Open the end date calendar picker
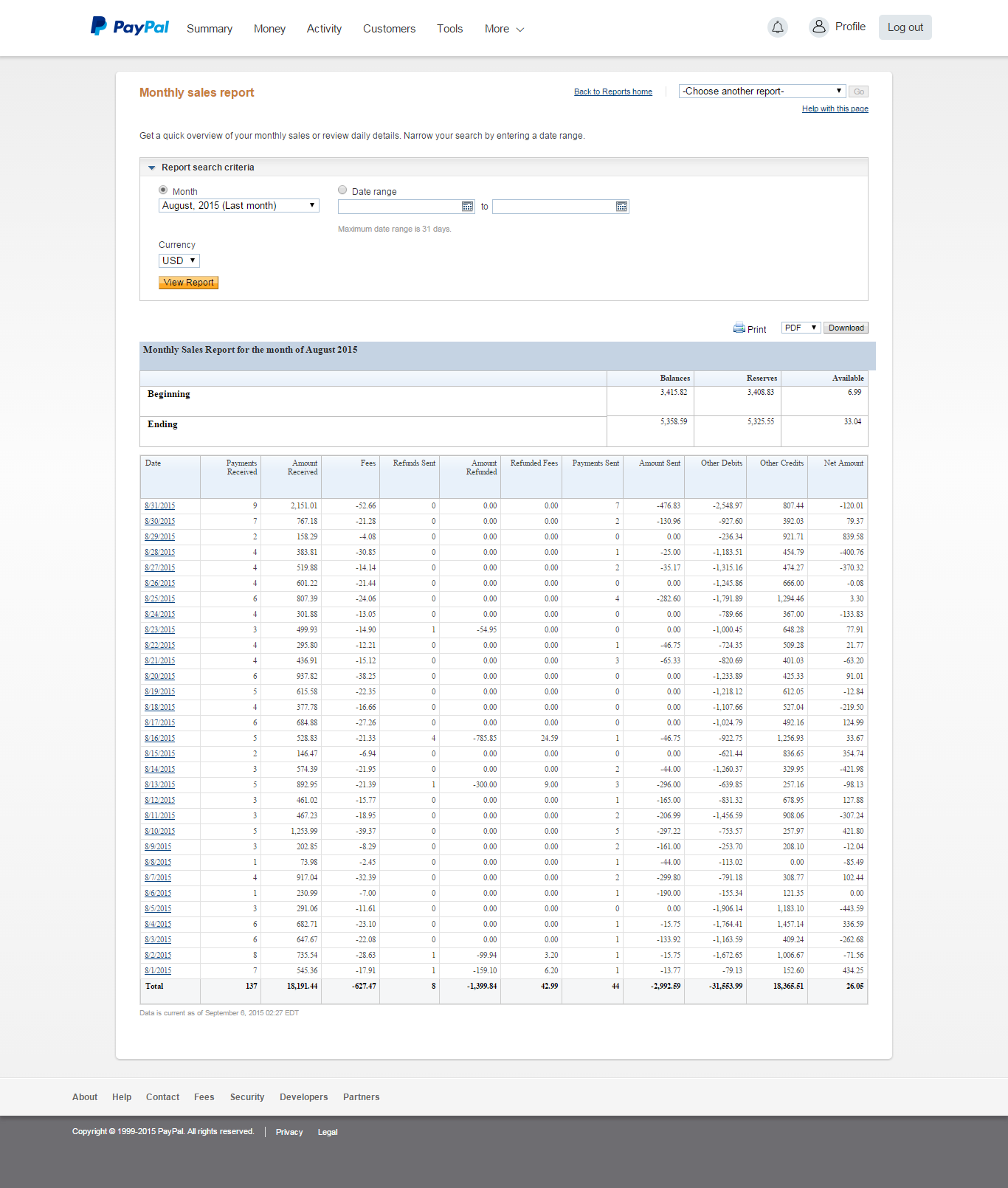Viewport: 1008px width, 1188px height. [621, 207]
